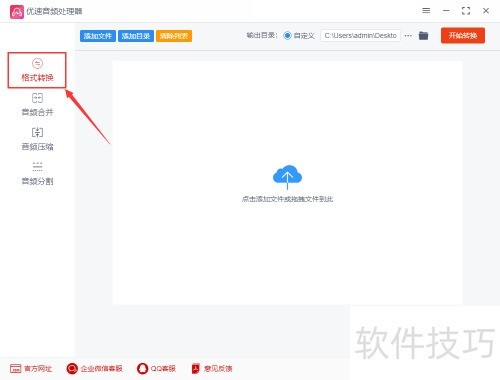Maximize the window

[466, 11]
